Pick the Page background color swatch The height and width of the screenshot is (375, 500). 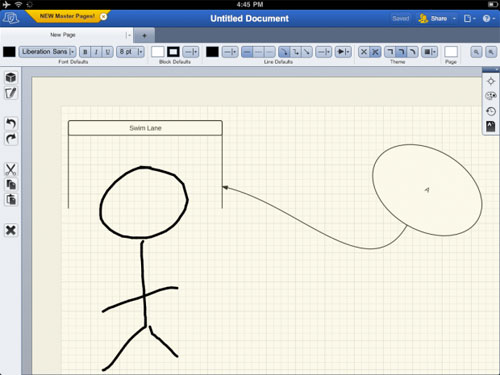click(451, 52)
